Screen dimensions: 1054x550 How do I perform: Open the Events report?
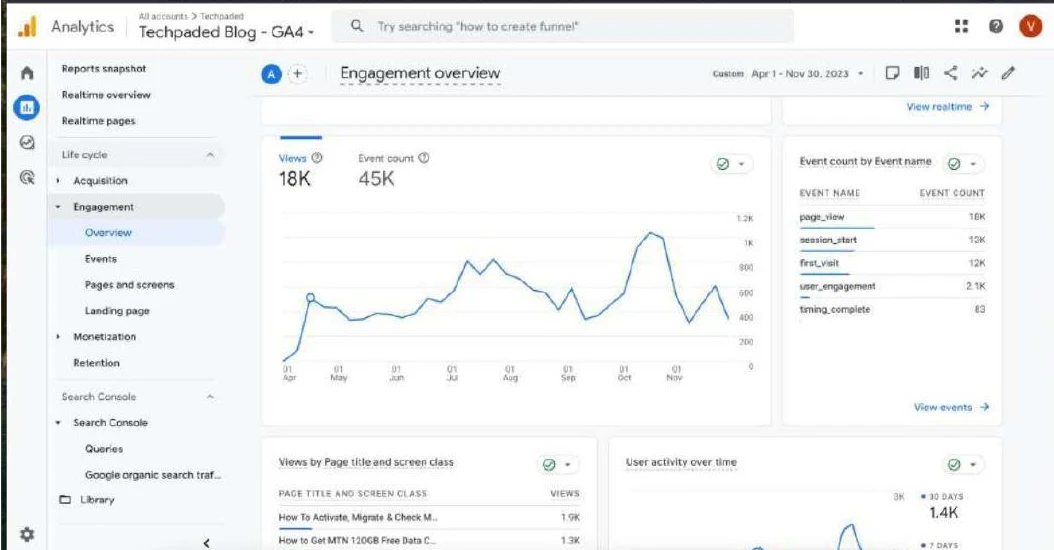click(x=101, y=259)
